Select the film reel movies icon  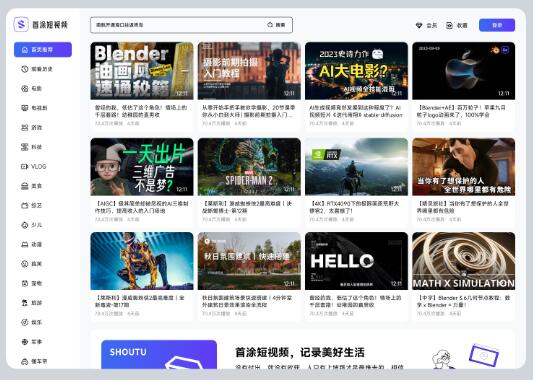point(24,88)
